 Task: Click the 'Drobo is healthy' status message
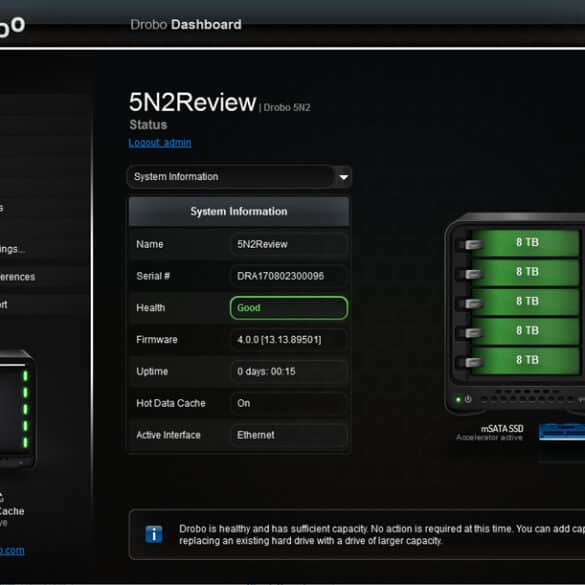coord(382,535)
